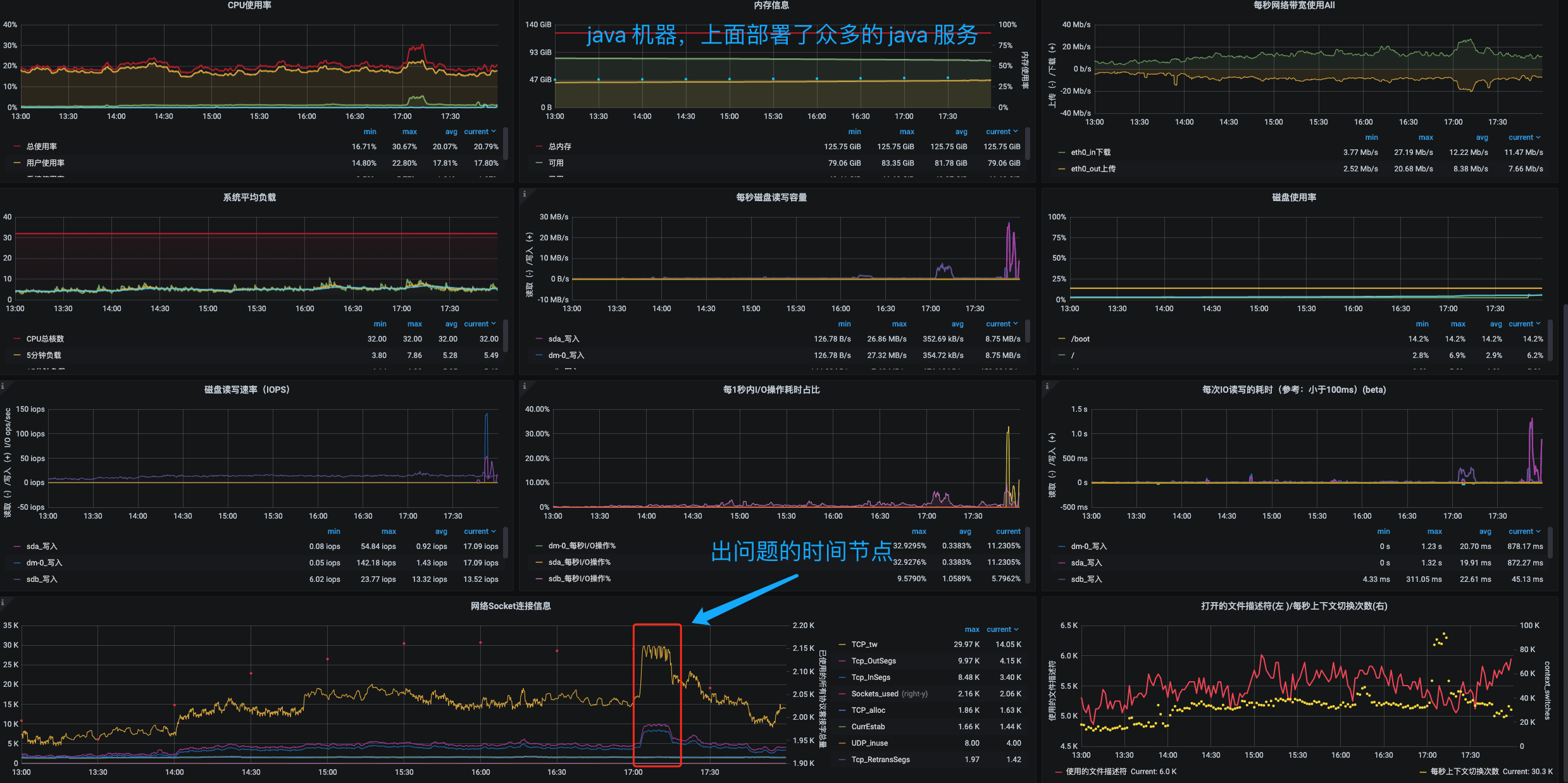This screenshot has height=783, width=1568.
Task: Toggle the sdb_写入 series in IOPS legend
Action: coord(42,579)
